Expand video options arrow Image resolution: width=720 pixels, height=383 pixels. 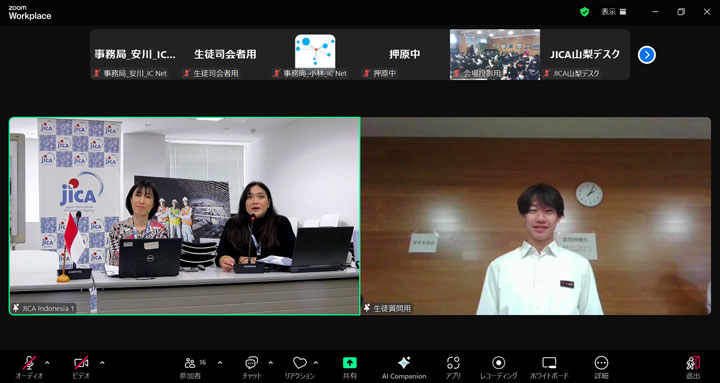coord(102,363)
